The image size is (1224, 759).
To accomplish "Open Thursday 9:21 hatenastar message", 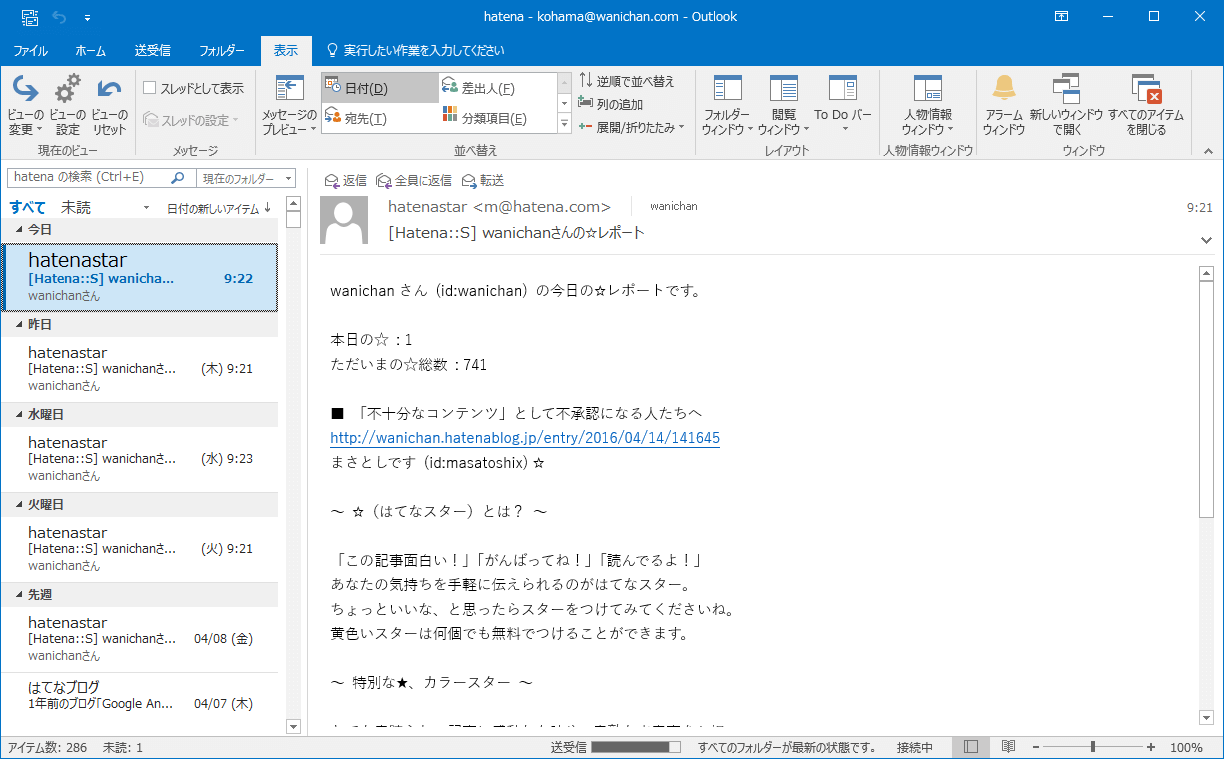I will (141, 370).
